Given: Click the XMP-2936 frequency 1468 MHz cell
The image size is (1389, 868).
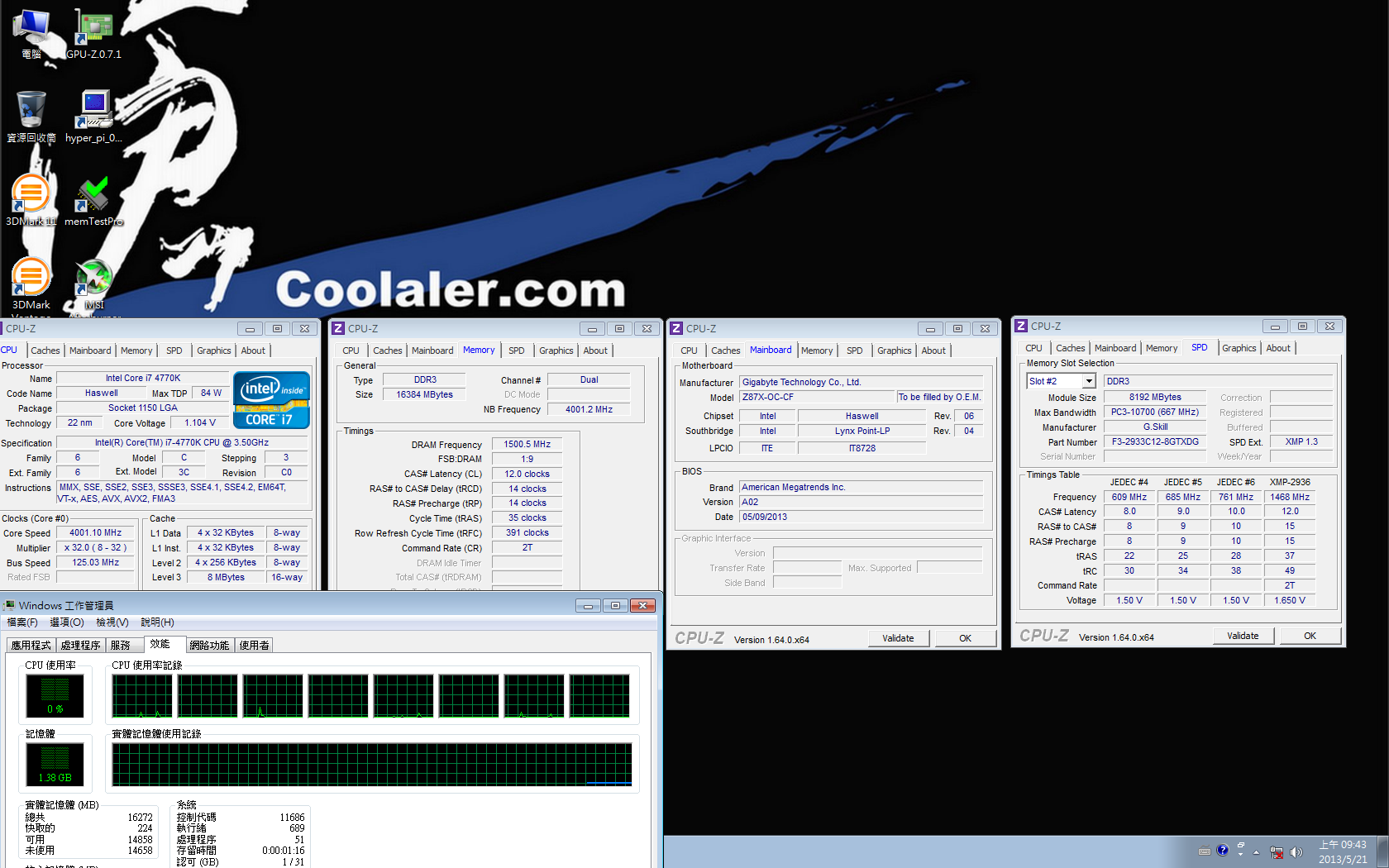Looking at the screenshot, I should pyautogui.click(x=1290, y=497).
